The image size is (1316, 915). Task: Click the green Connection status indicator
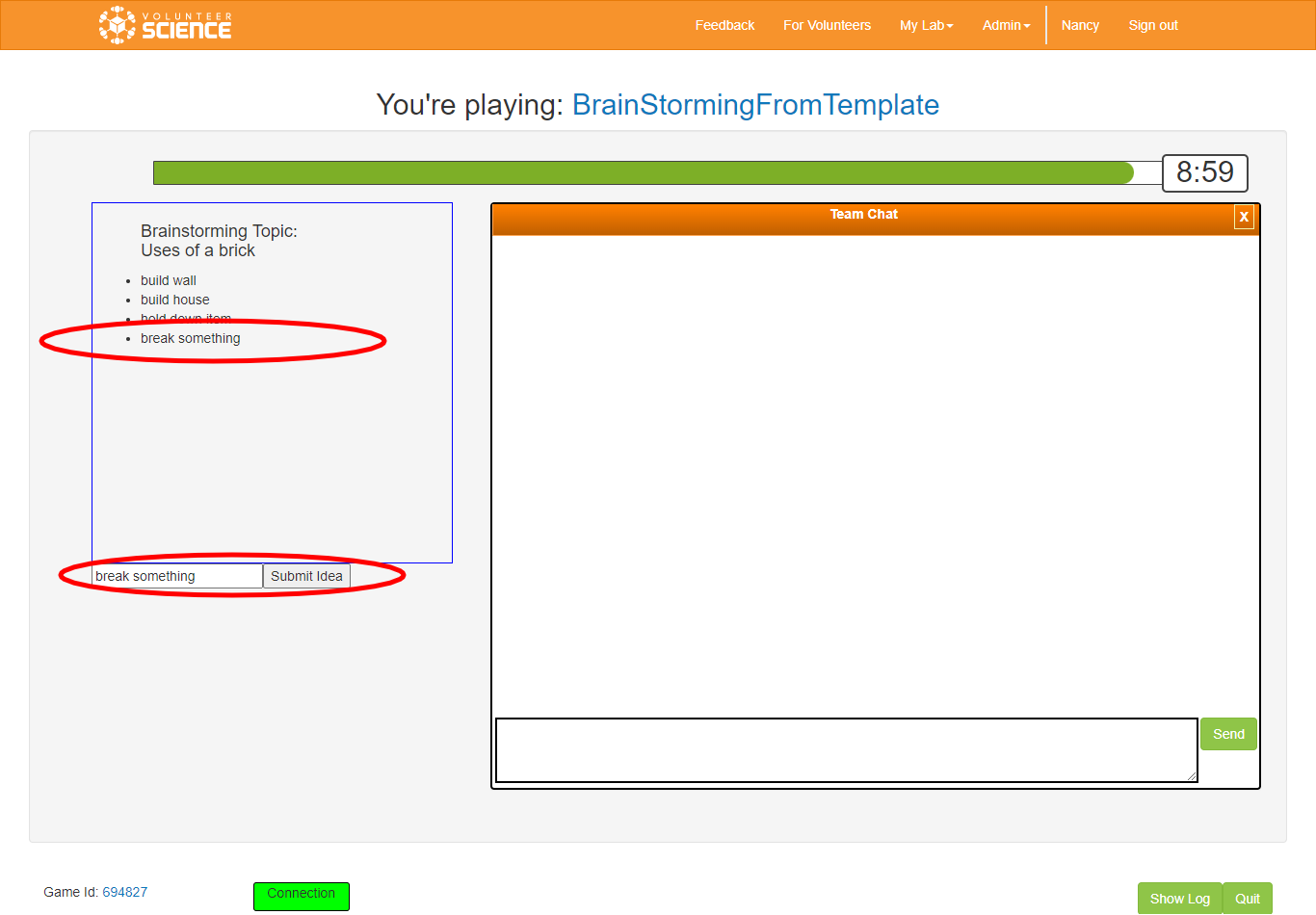[x=302, y=896]
